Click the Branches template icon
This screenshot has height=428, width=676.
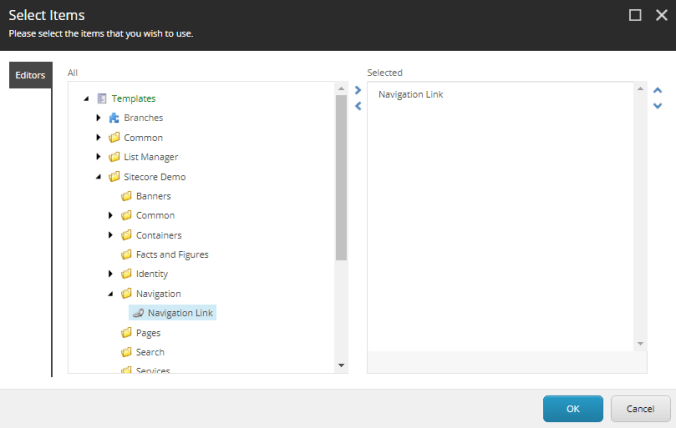[x=114, y=118]
